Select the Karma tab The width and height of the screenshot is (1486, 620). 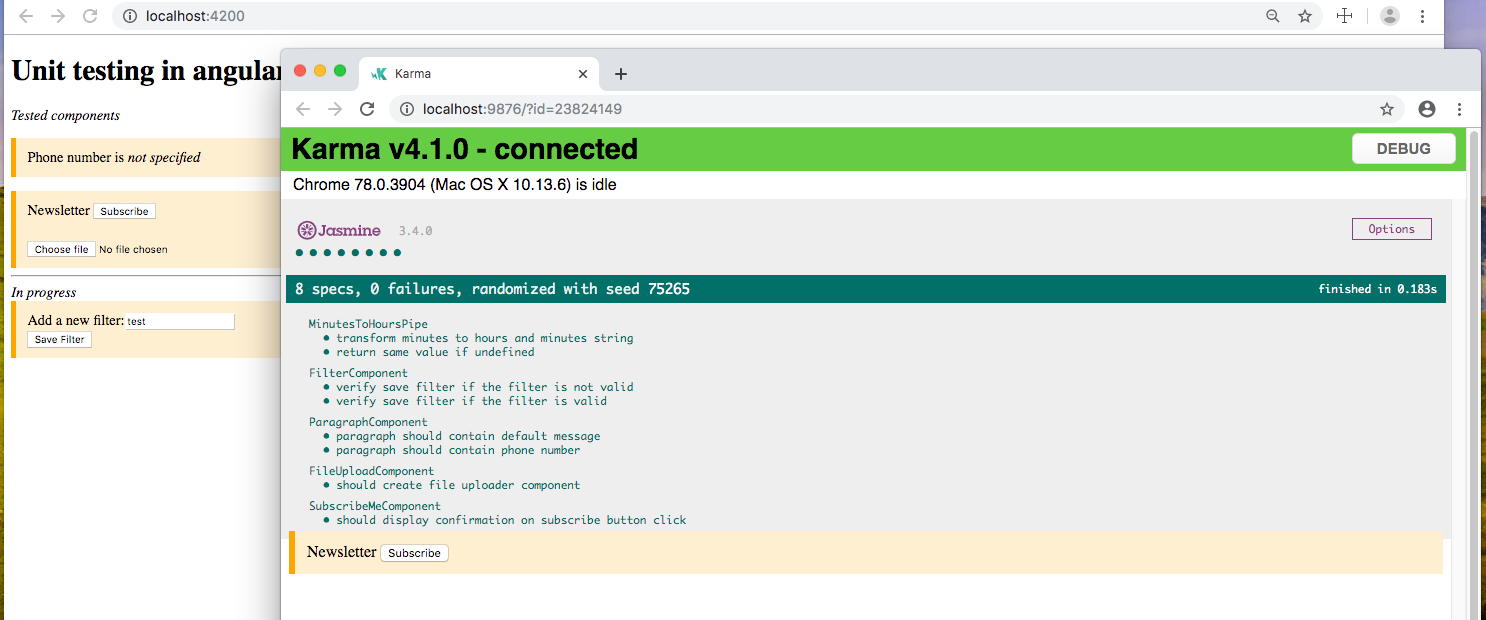click(478, 74)
